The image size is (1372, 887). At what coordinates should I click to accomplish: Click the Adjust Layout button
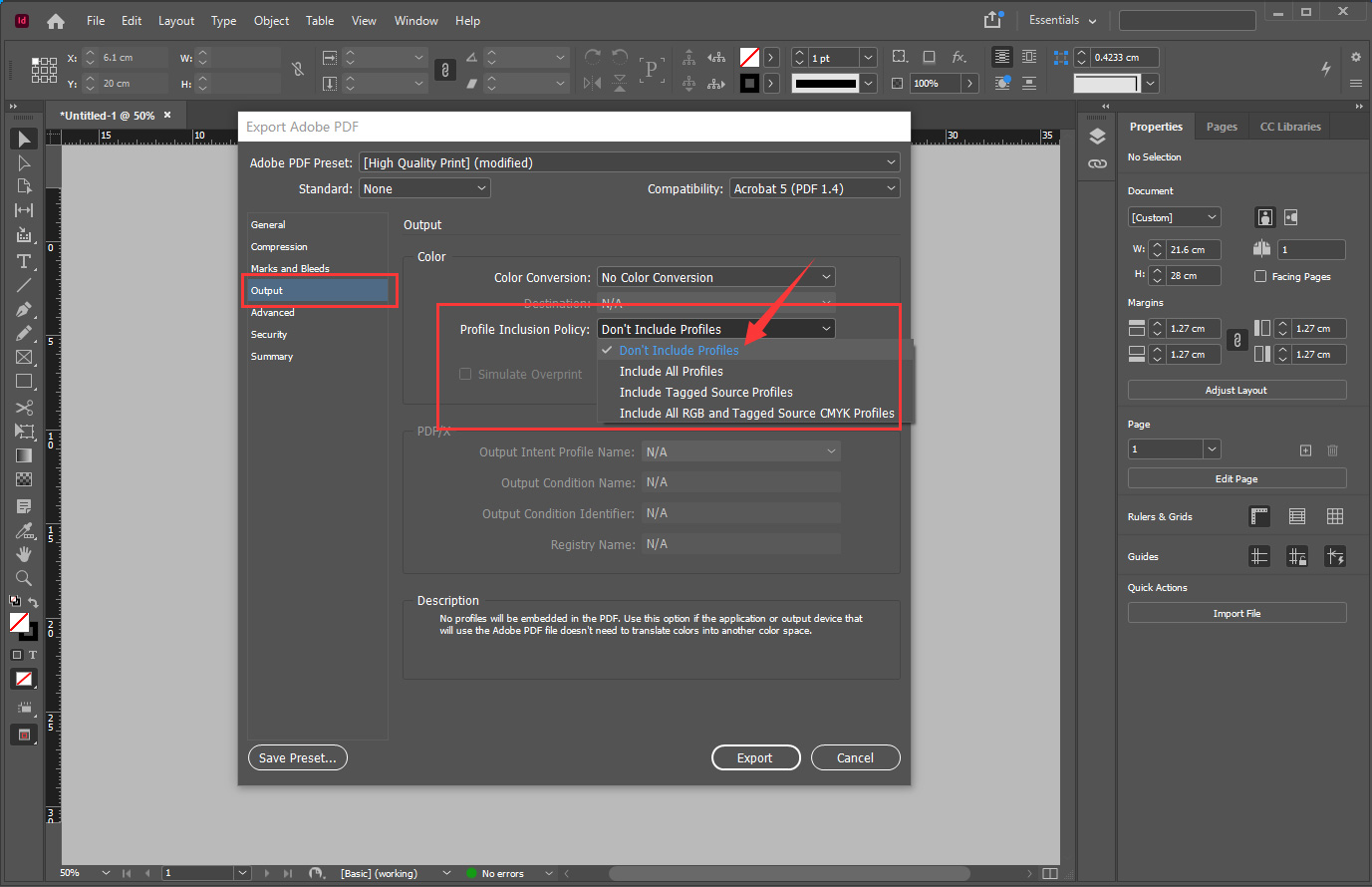click(x=1236, y=390)
